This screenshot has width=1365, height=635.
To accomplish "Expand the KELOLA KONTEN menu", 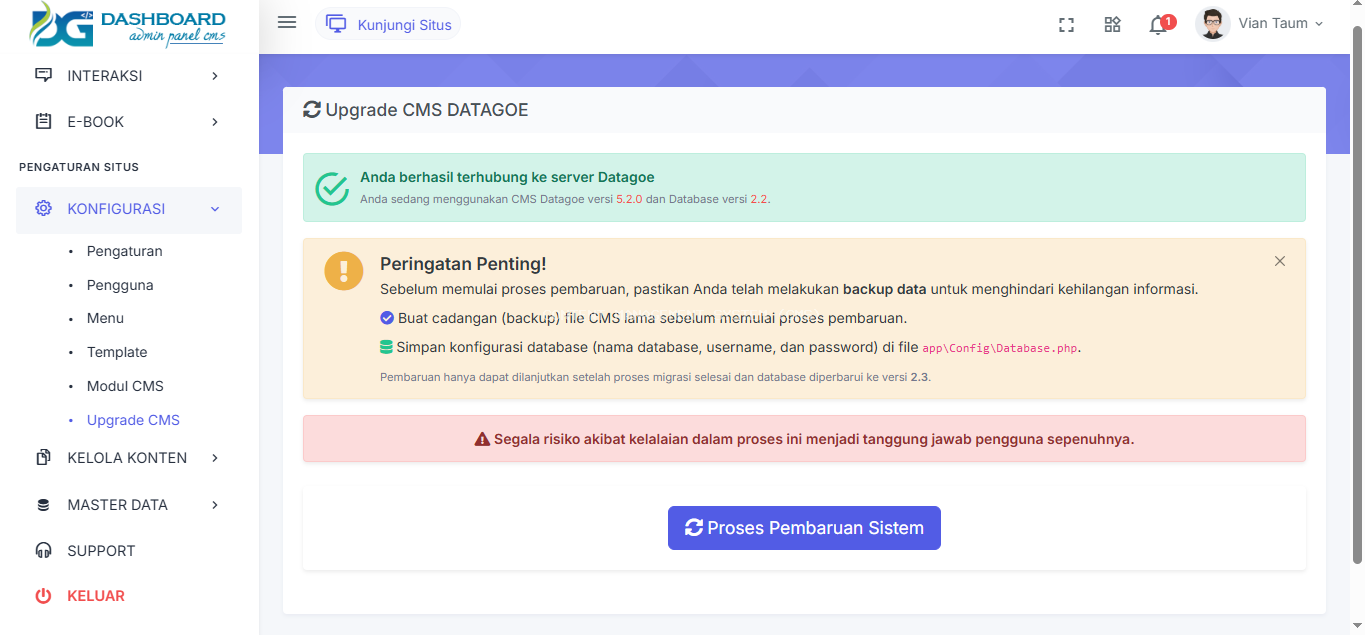I will coord(128,457).
